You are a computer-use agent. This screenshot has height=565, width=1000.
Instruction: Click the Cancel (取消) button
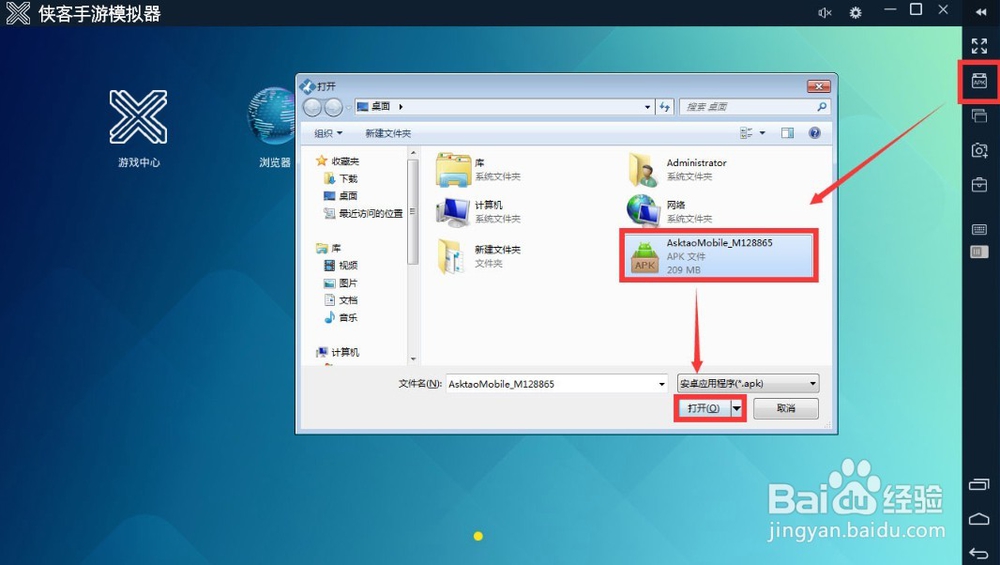pos(786,408)
